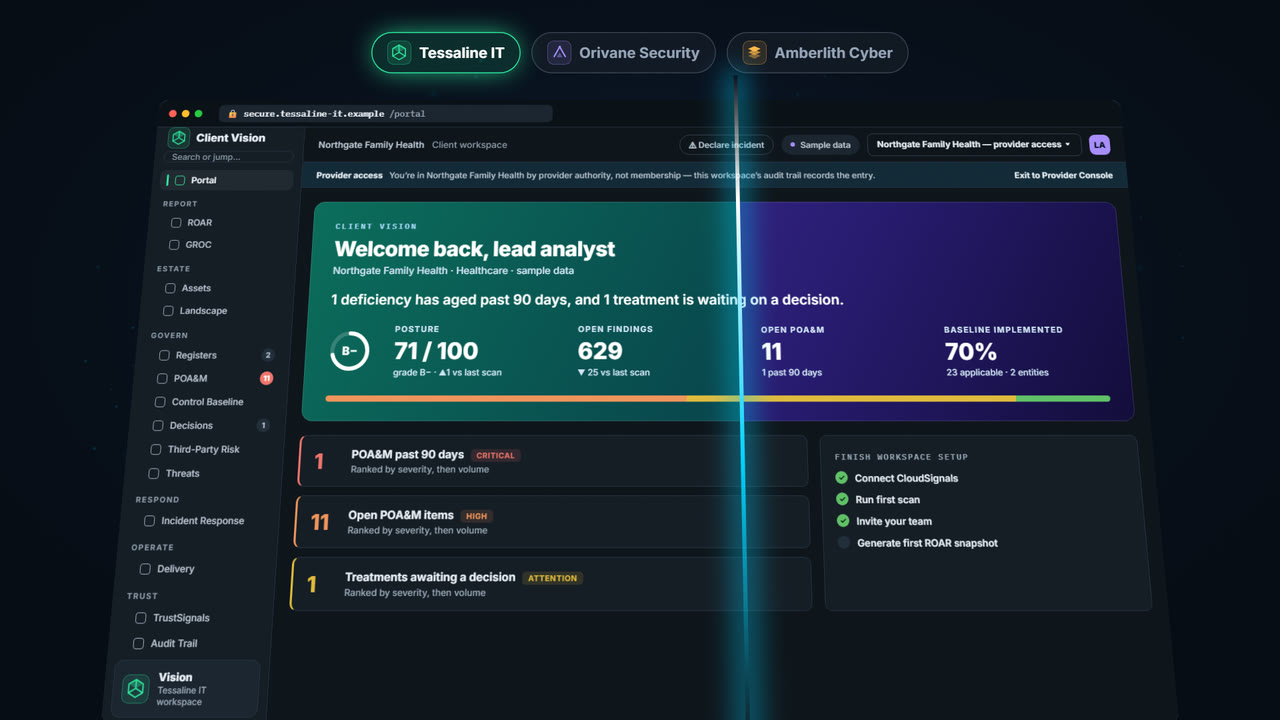Image resolution: width=1280 pixels, height=720 pixels.
Task: Open Portal in the sidebar
Action: [228, 180]
